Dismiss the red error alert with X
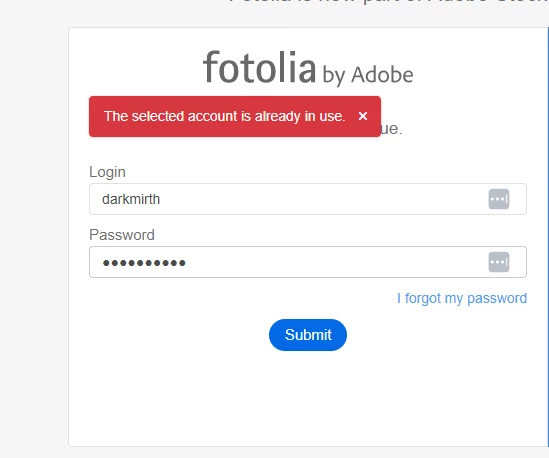The height and width of the screenshot is (458, 549). click(363, 116)
